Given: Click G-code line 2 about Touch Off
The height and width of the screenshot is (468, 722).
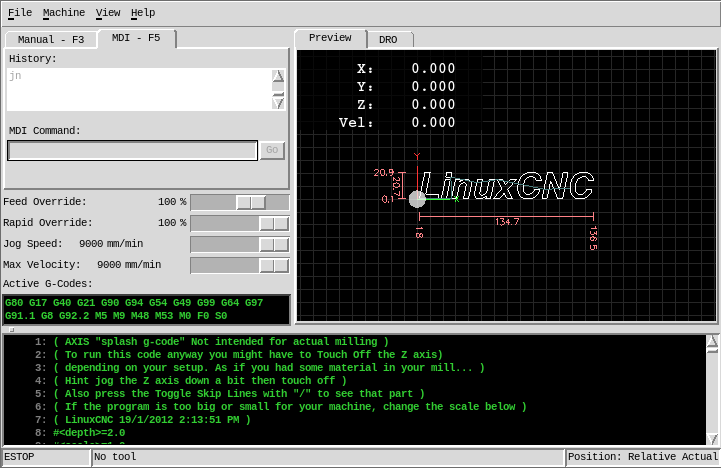Looking at the screenshot, I should coord(248,355).
